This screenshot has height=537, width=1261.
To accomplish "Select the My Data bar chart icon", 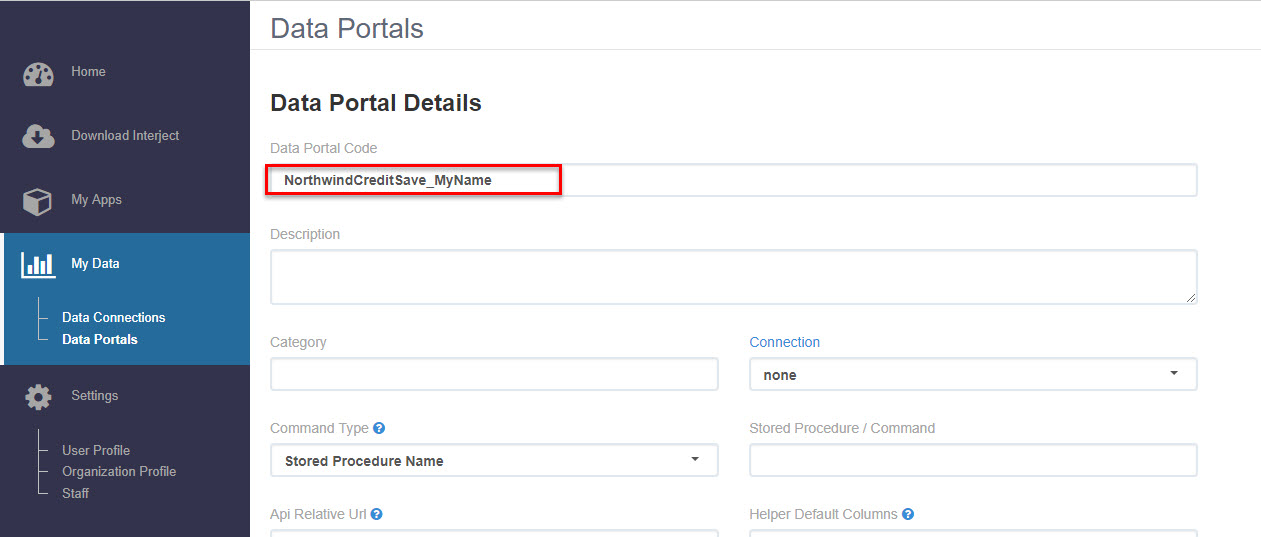I will [x=38, y=264].
